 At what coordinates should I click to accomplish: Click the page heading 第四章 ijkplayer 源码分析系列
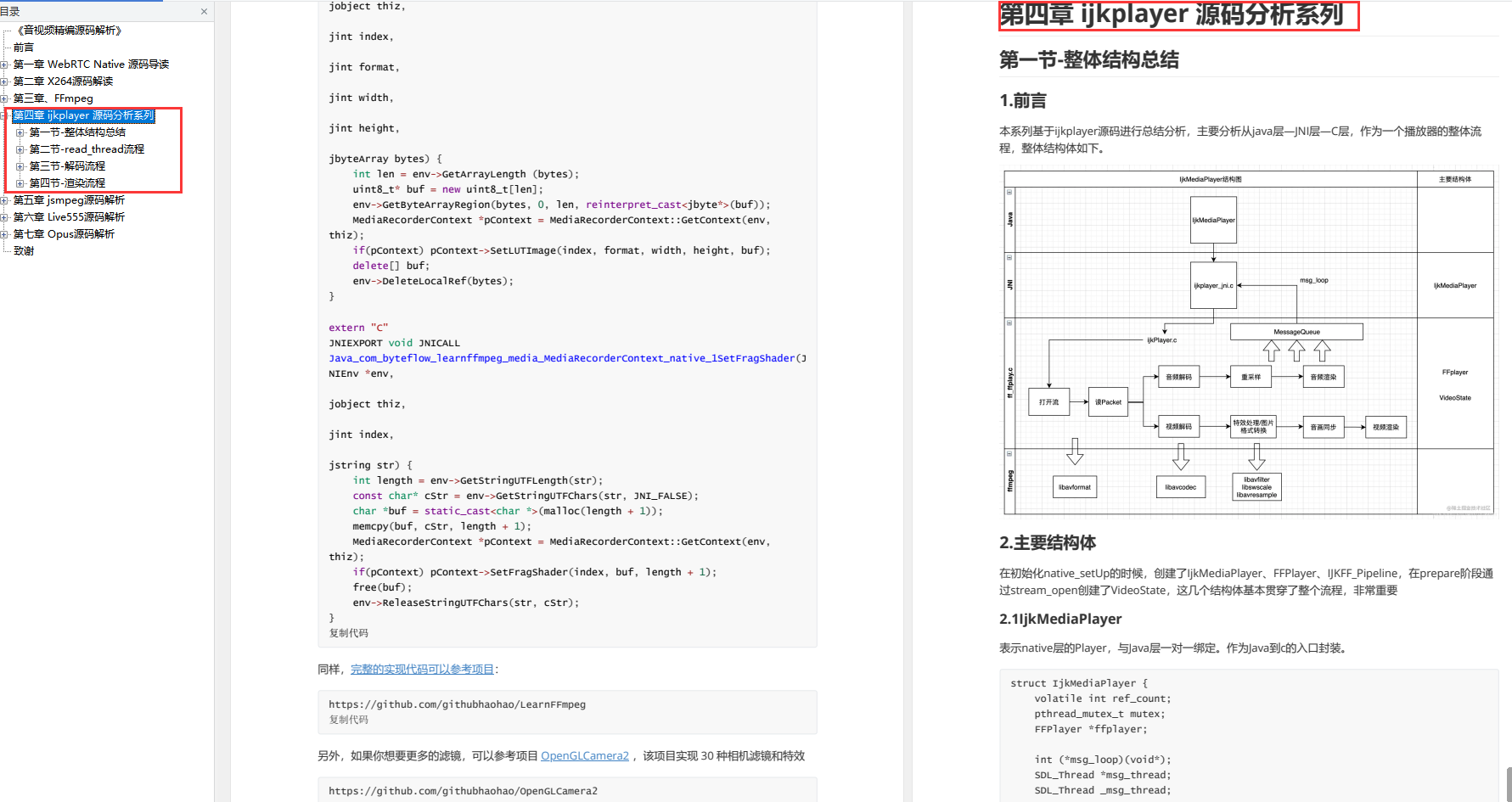tap(1172, 14)
